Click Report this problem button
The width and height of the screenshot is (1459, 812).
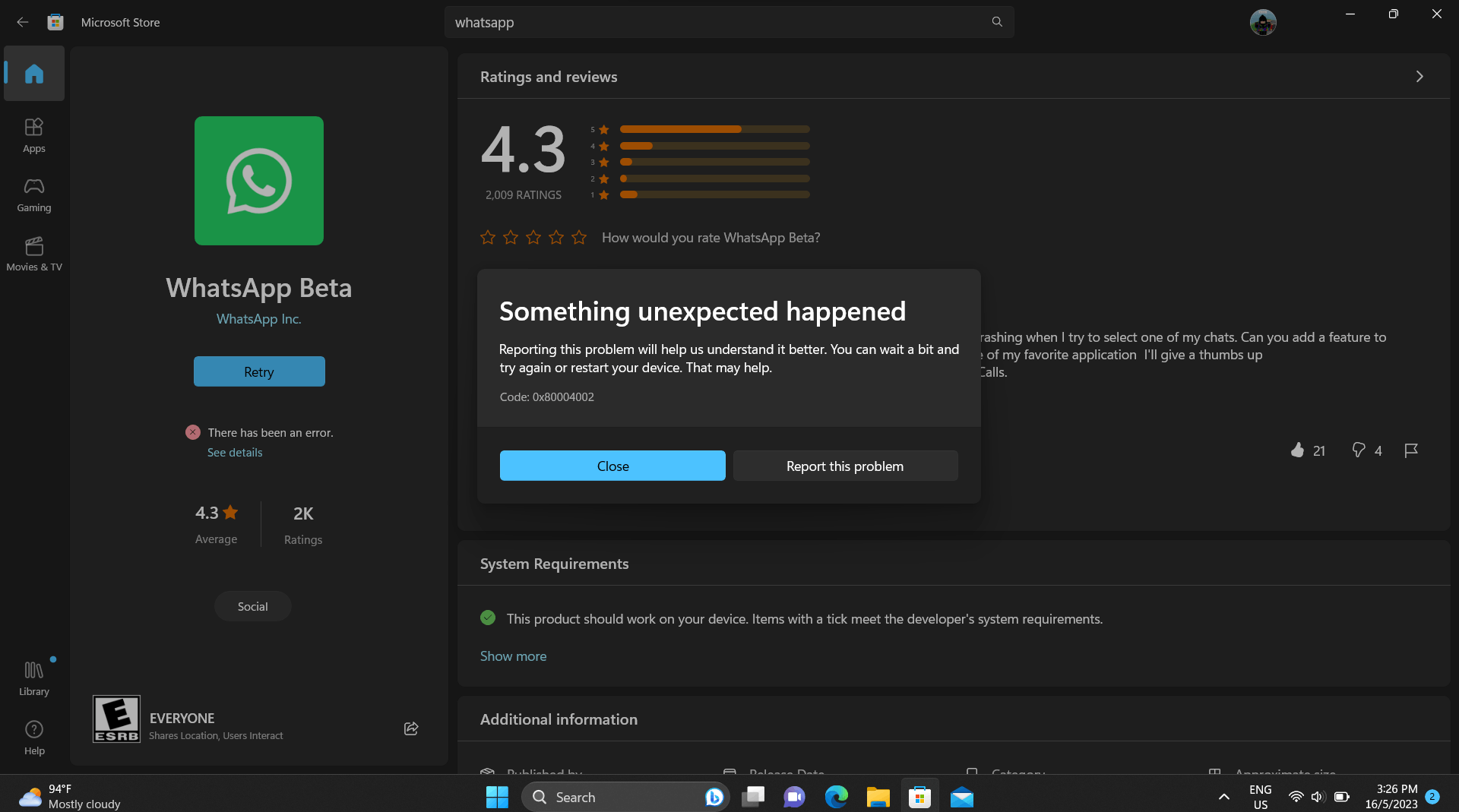click(845, 466)
